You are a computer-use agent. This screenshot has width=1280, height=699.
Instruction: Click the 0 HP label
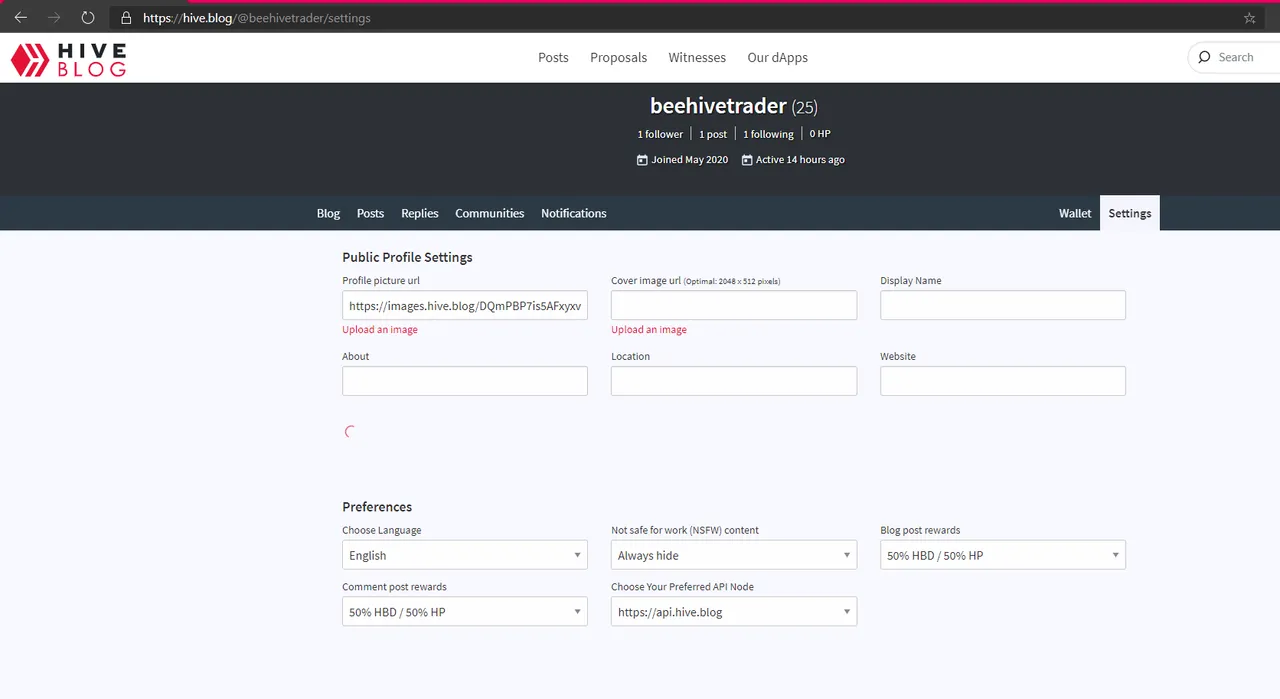click(820, 134)
